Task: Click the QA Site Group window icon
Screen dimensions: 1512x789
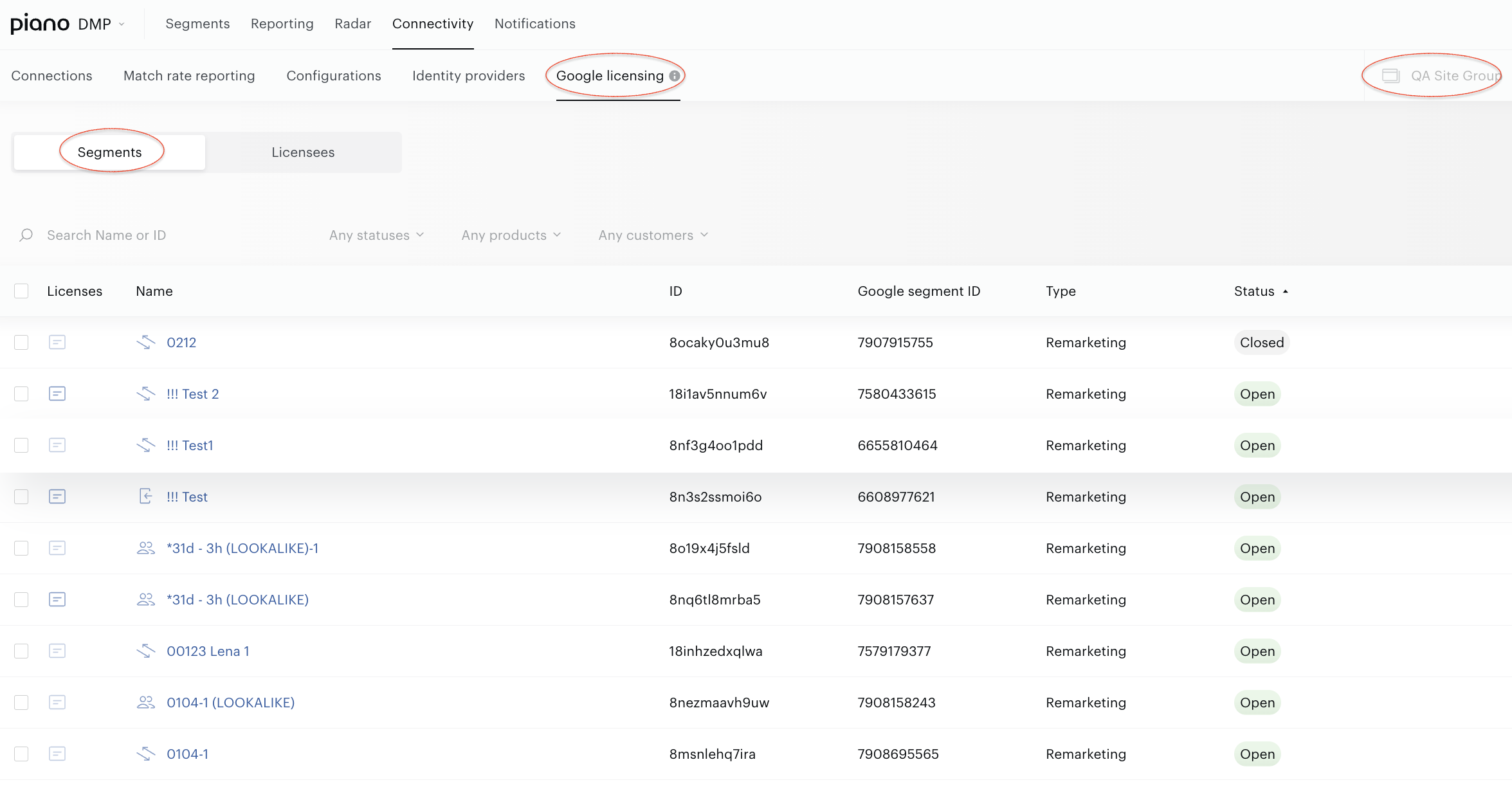Action: coord(1390,76)
